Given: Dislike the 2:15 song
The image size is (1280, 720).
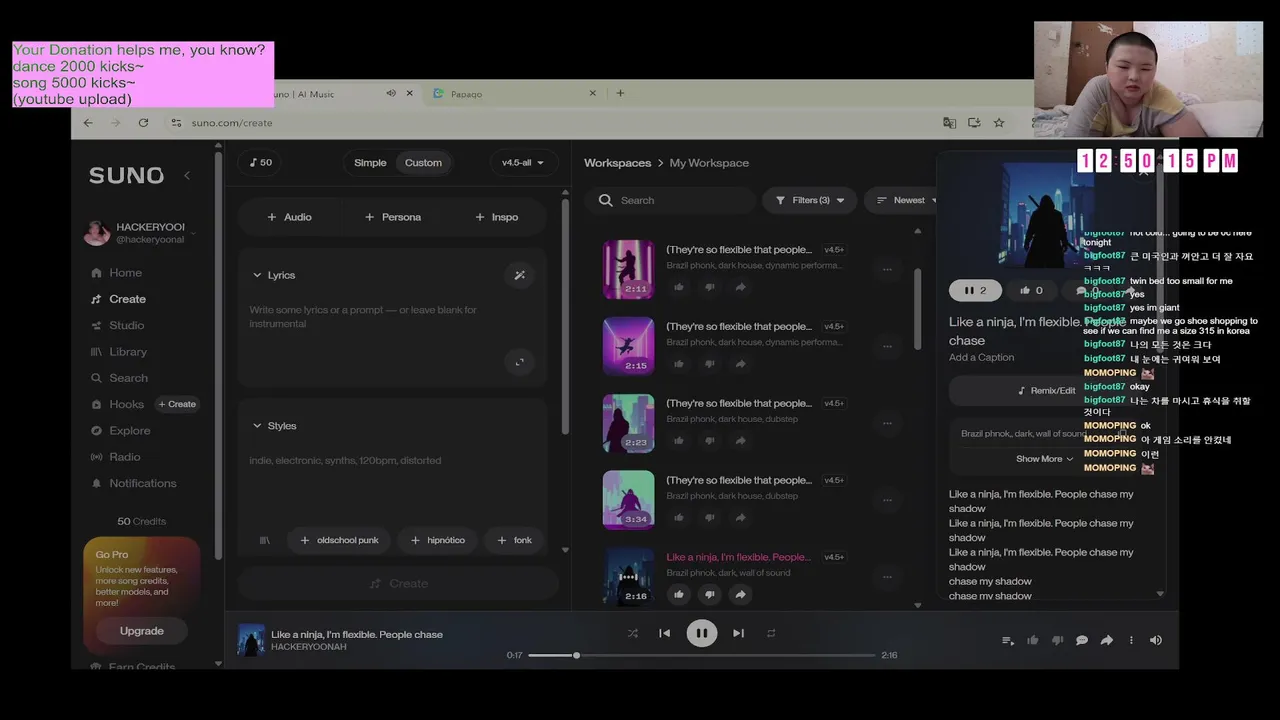Looking at the screenshot, I should click(x=709, y=364).
